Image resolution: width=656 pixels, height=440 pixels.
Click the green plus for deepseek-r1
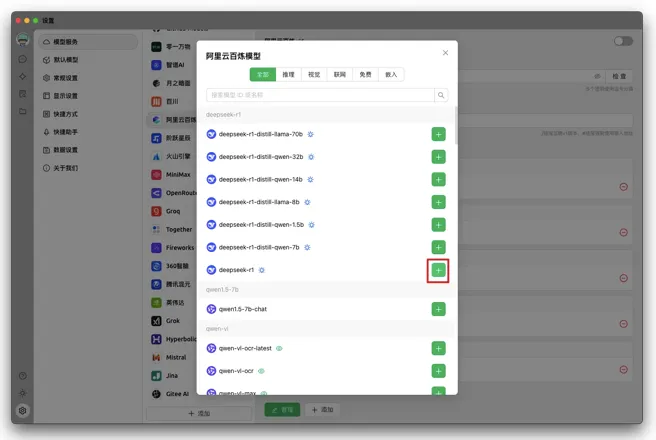438,271
